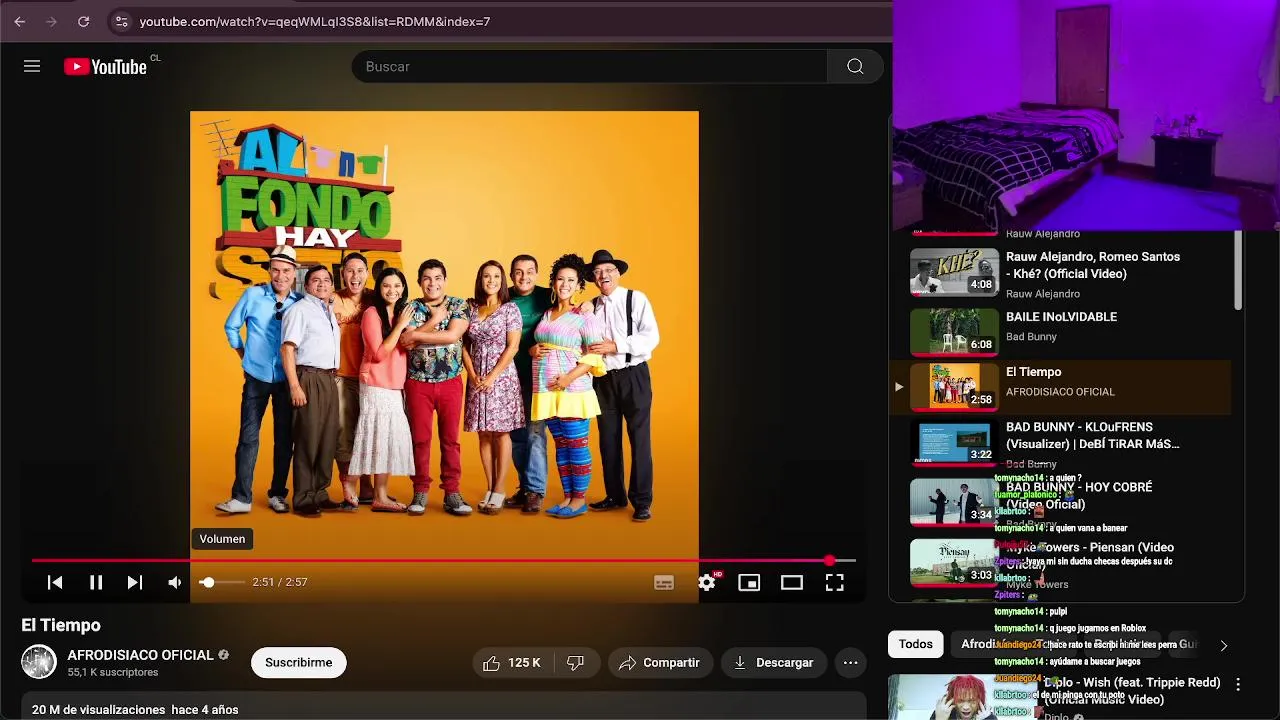Screen dimensions: 1280x720
Task: Enter fullscreen mode
Action: (x=835, y=582)
